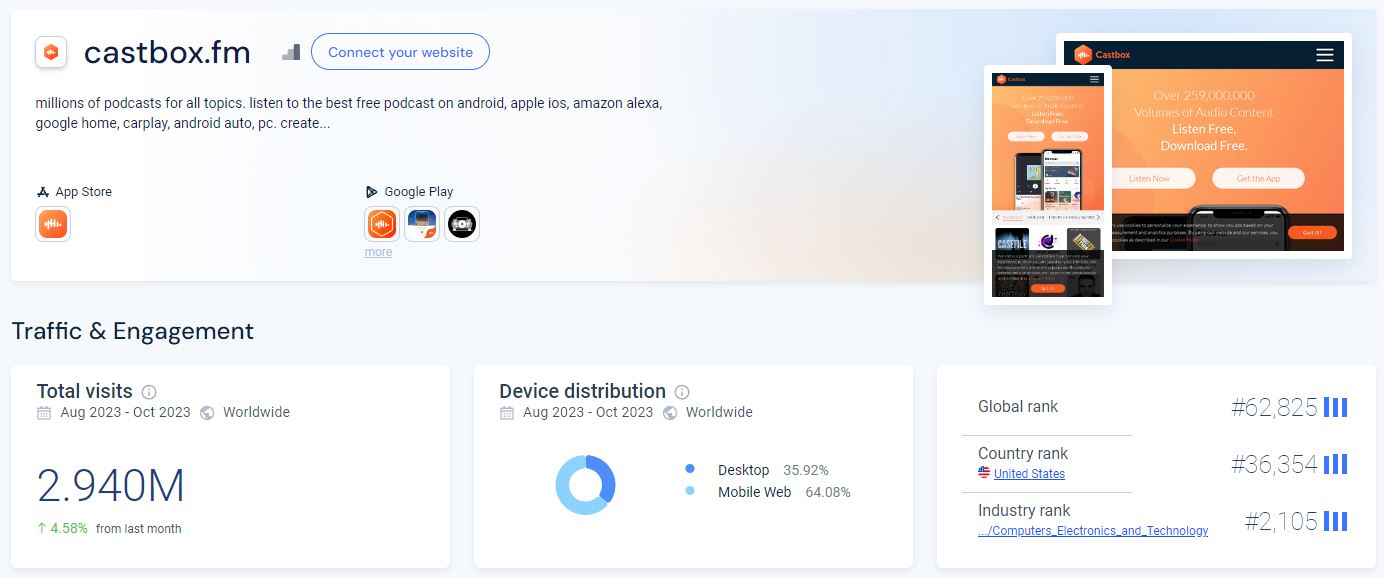Open the mobile site screenshot thumbnail

tap(1048, 184)
